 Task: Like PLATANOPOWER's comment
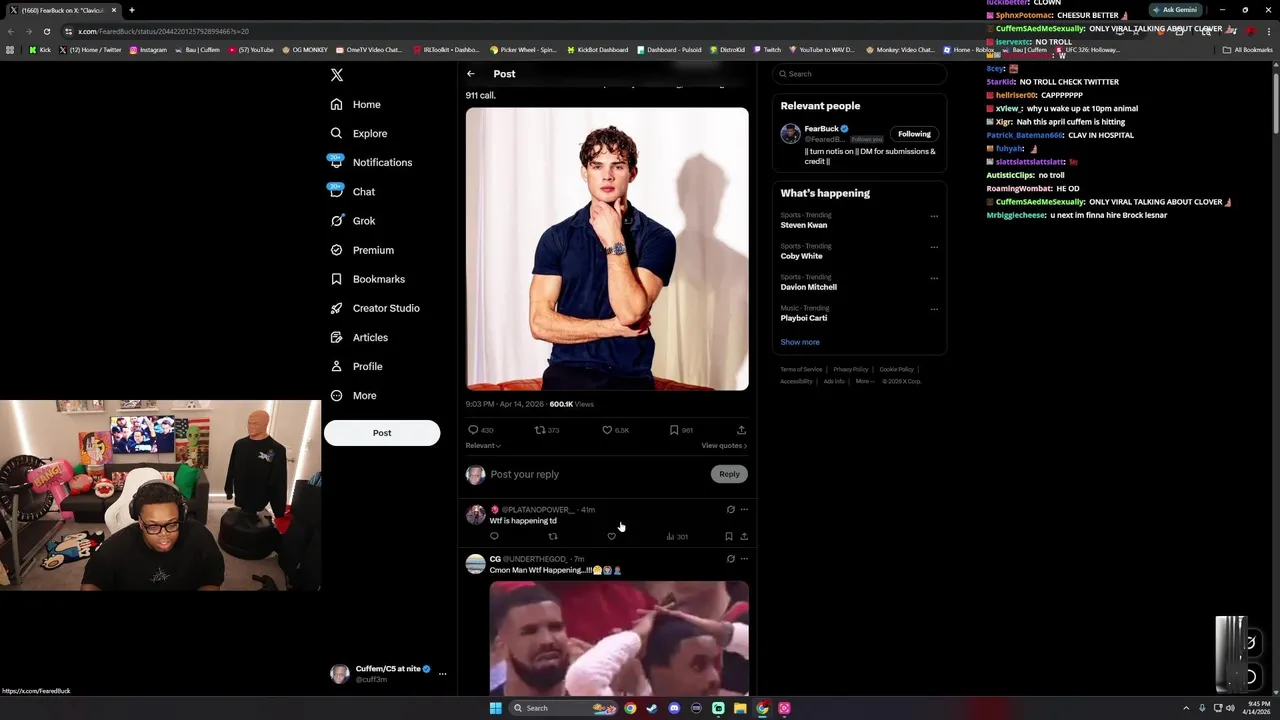611,536
